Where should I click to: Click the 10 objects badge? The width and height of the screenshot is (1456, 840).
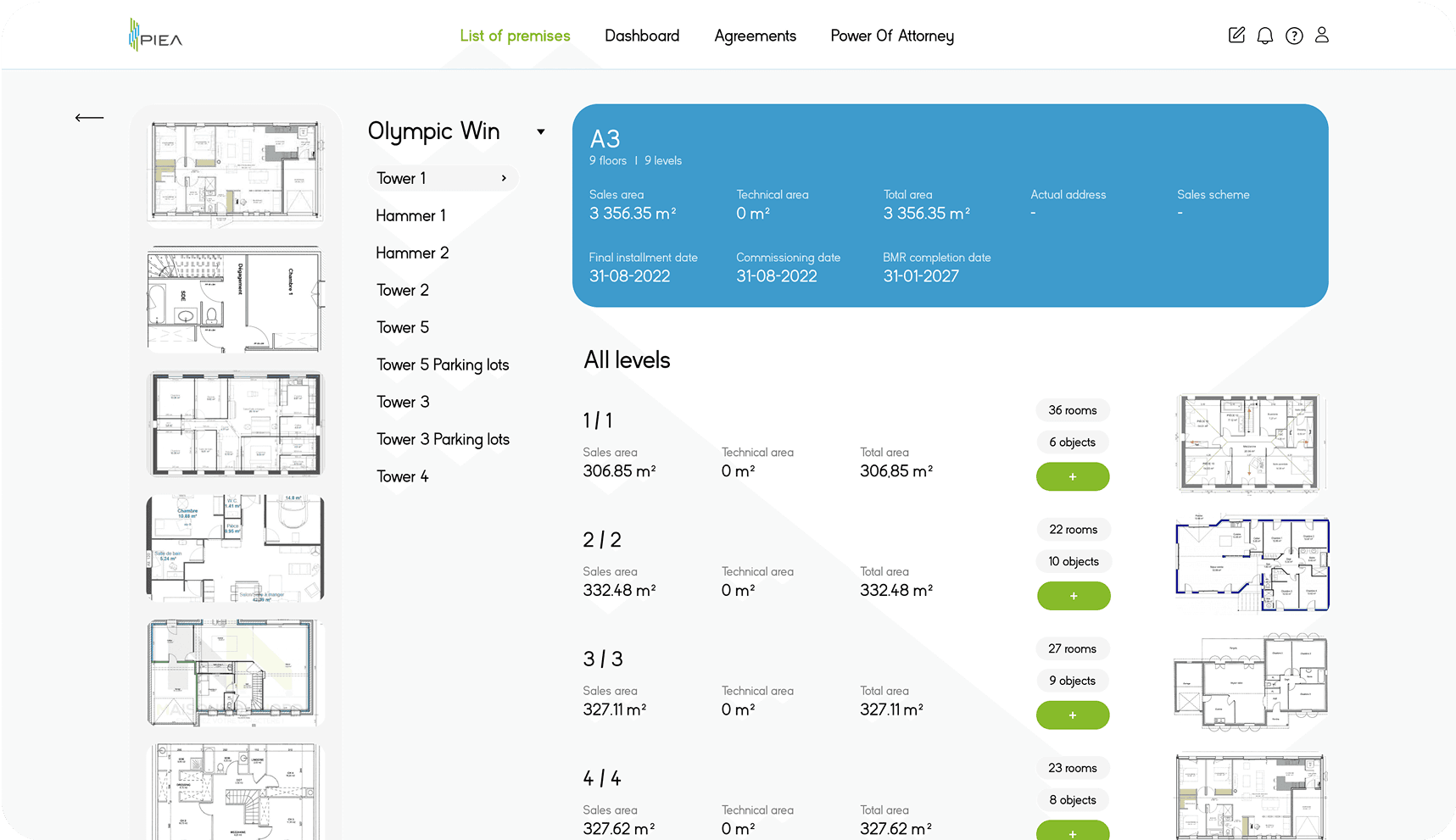pos(1073,561)
